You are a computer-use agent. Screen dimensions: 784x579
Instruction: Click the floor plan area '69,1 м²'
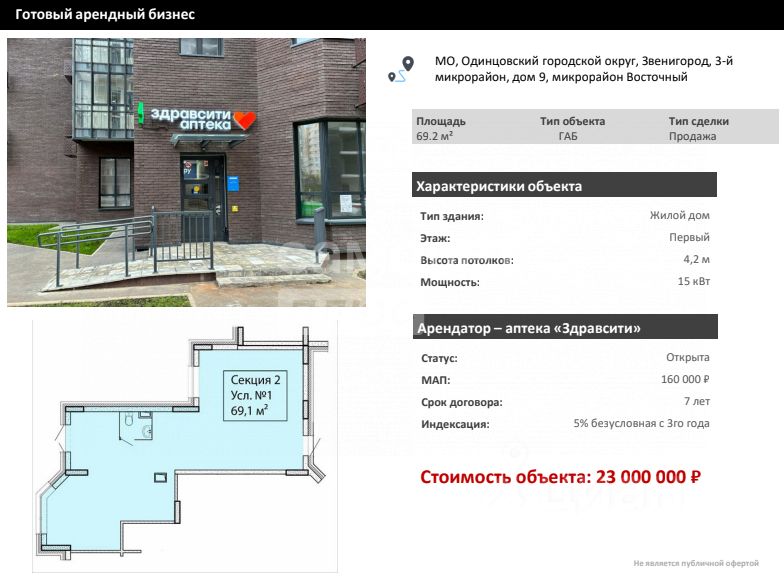[x=249, y=410]
